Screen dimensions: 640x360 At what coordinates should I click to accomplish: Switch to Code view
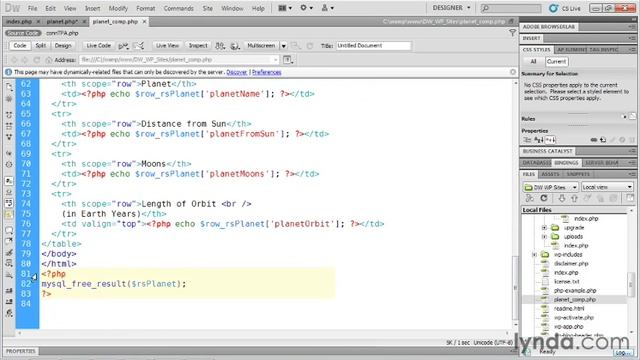click(x=20, y=46)
